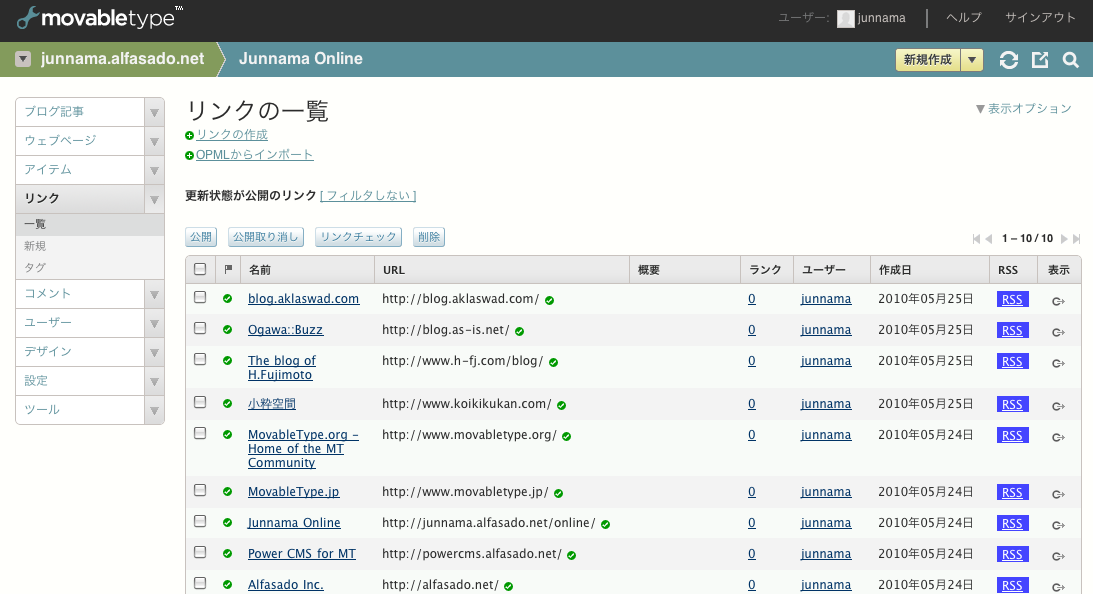
Task: Go to first page pagination icon
Action: [x=977, y=239]
